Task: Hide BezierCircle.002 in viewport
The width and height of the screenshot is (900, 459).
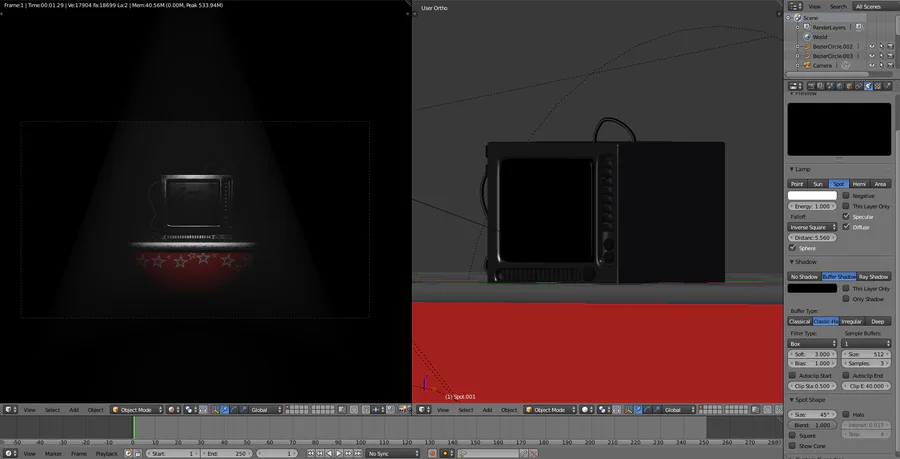Action: pyautogui.click(x=871, y=46)
